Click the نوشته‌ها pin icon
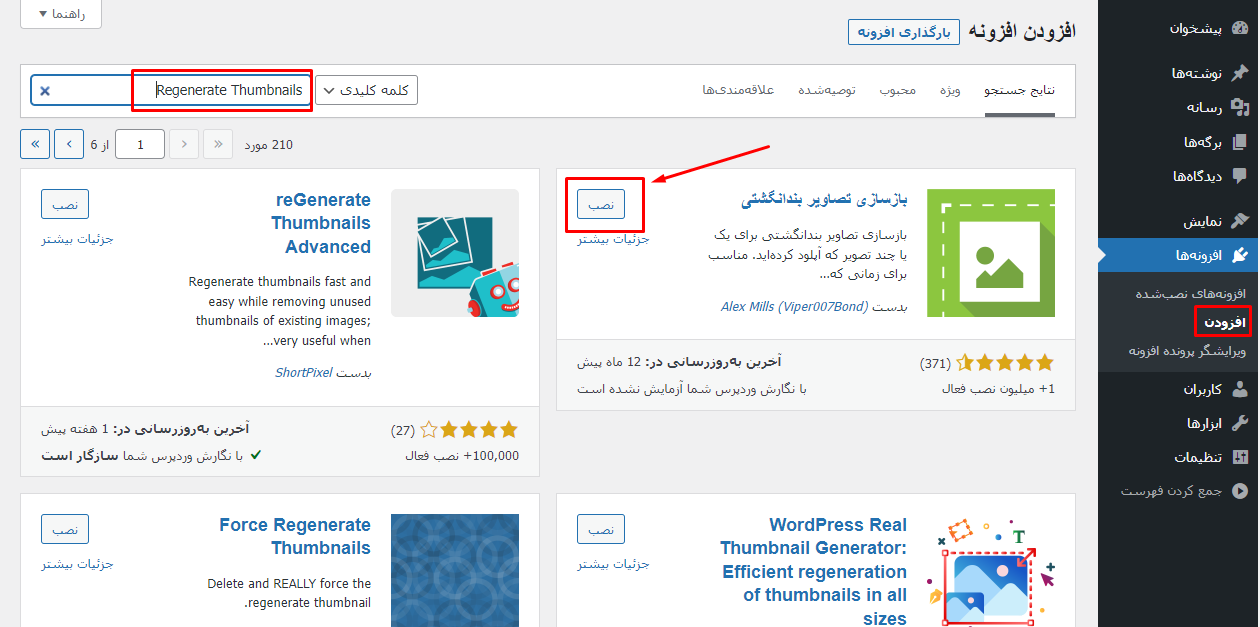 (1240, 73)
